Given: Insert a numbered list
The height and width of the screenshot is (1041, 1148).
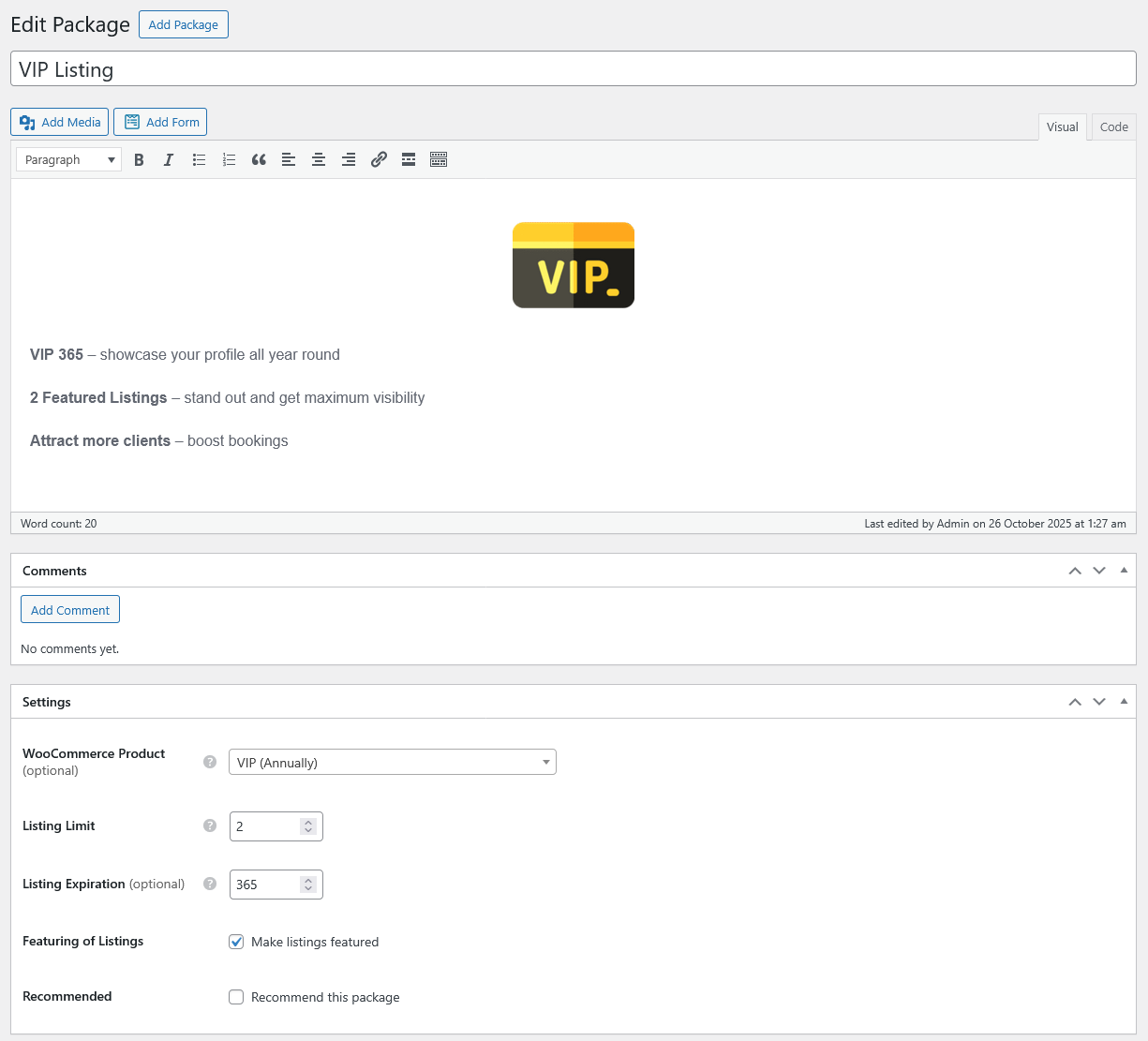Looking at the screenshot, I should [x=229, y=160].
